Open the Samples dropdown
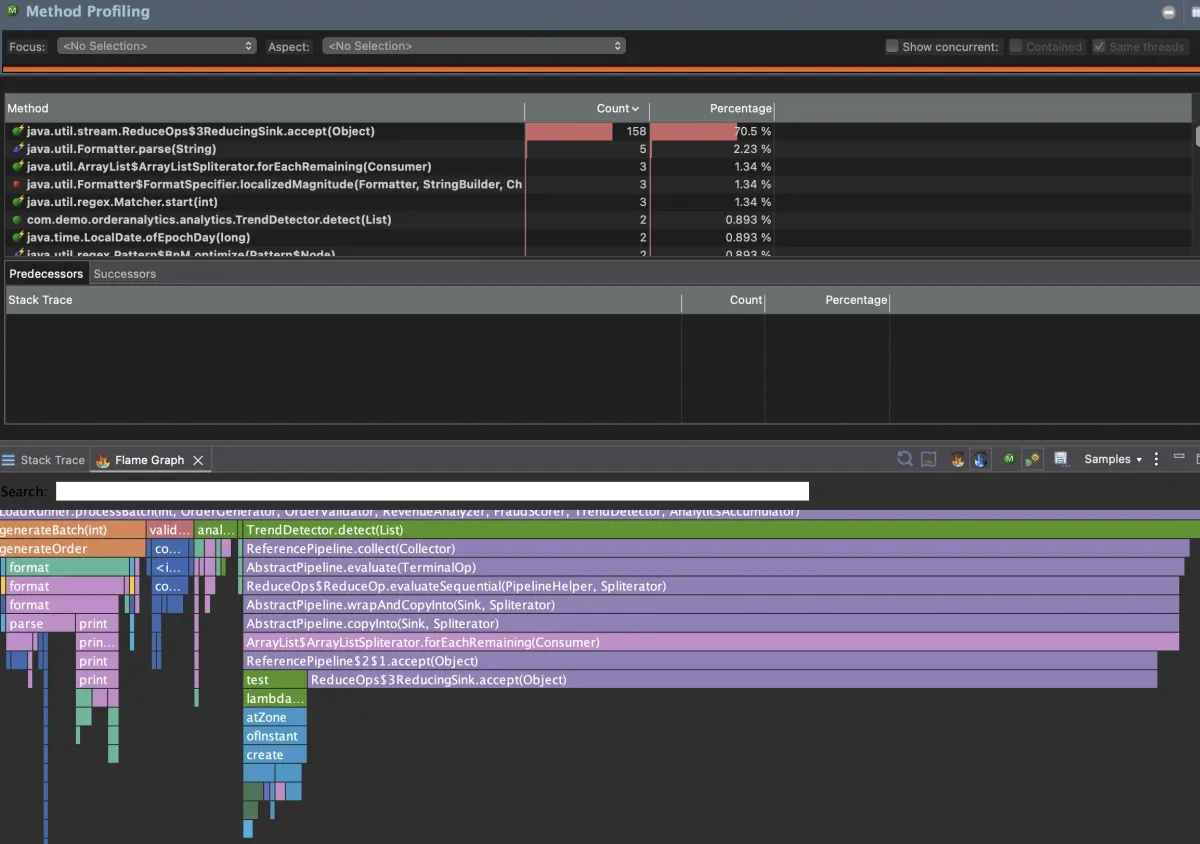This screenshot has height=844, width=1200. click(x=1110, y=459)
